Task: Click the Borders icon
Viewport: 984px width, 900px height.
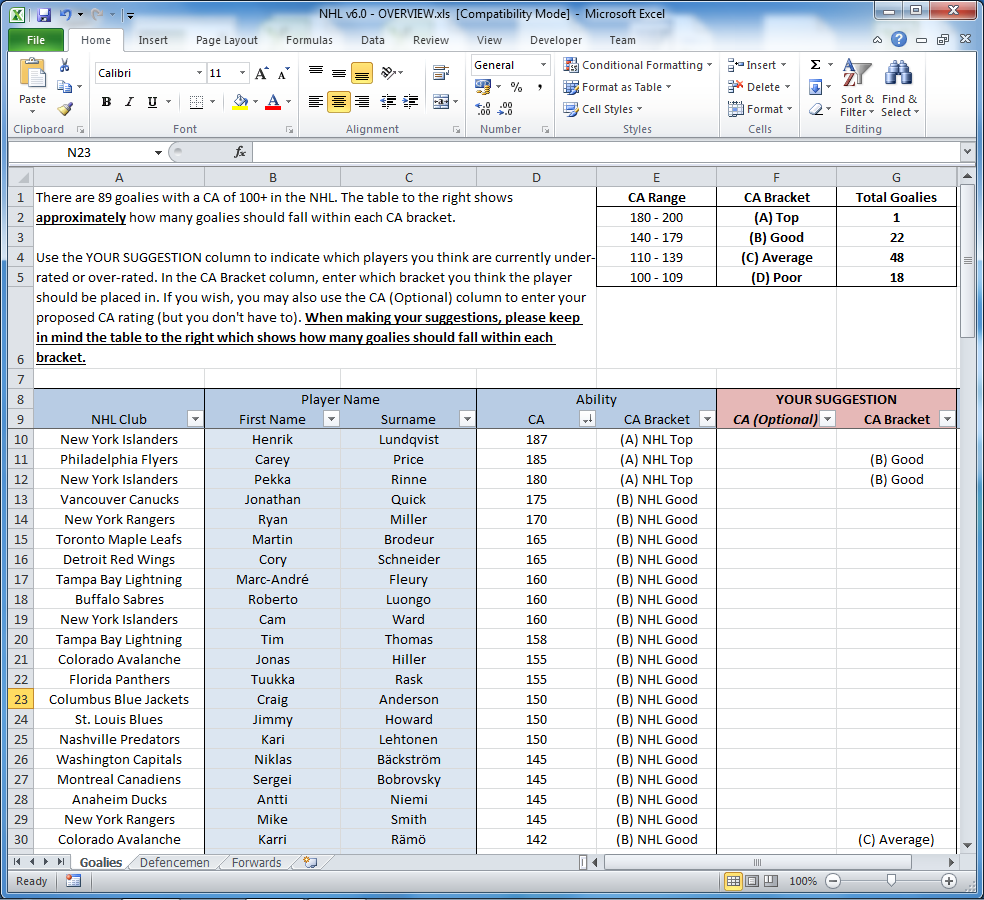Action: [196, 102]
